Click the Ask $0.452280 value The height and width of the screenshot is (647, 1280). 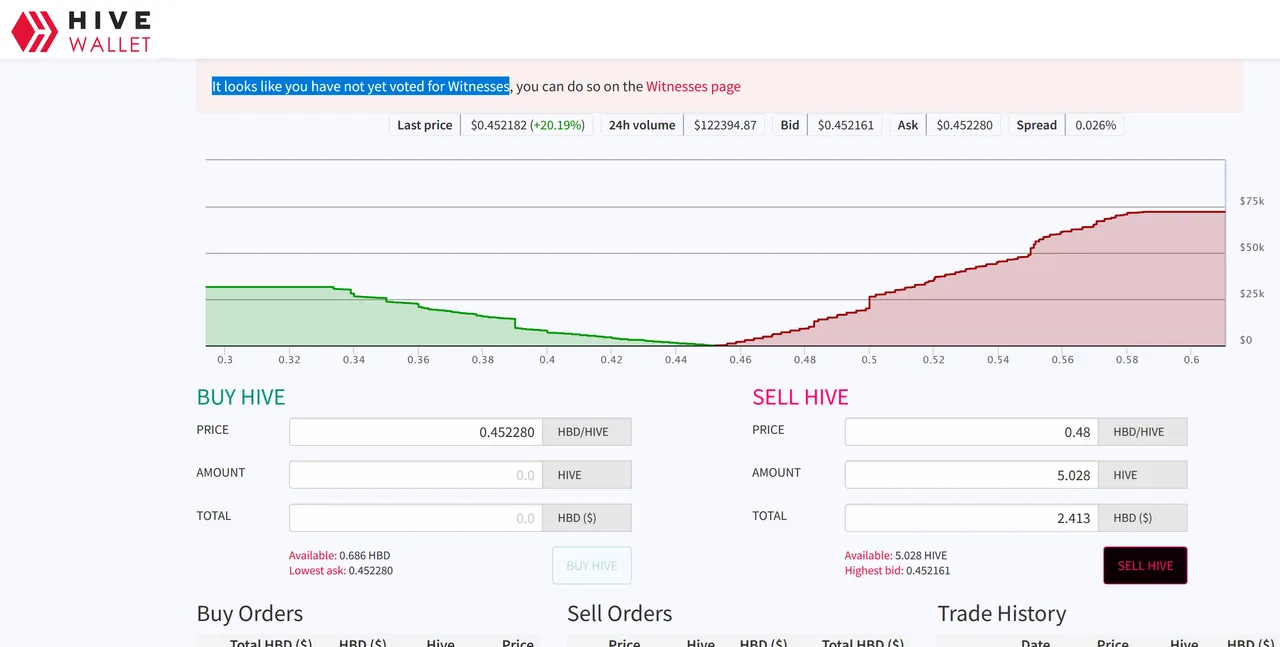pos(964,125)
